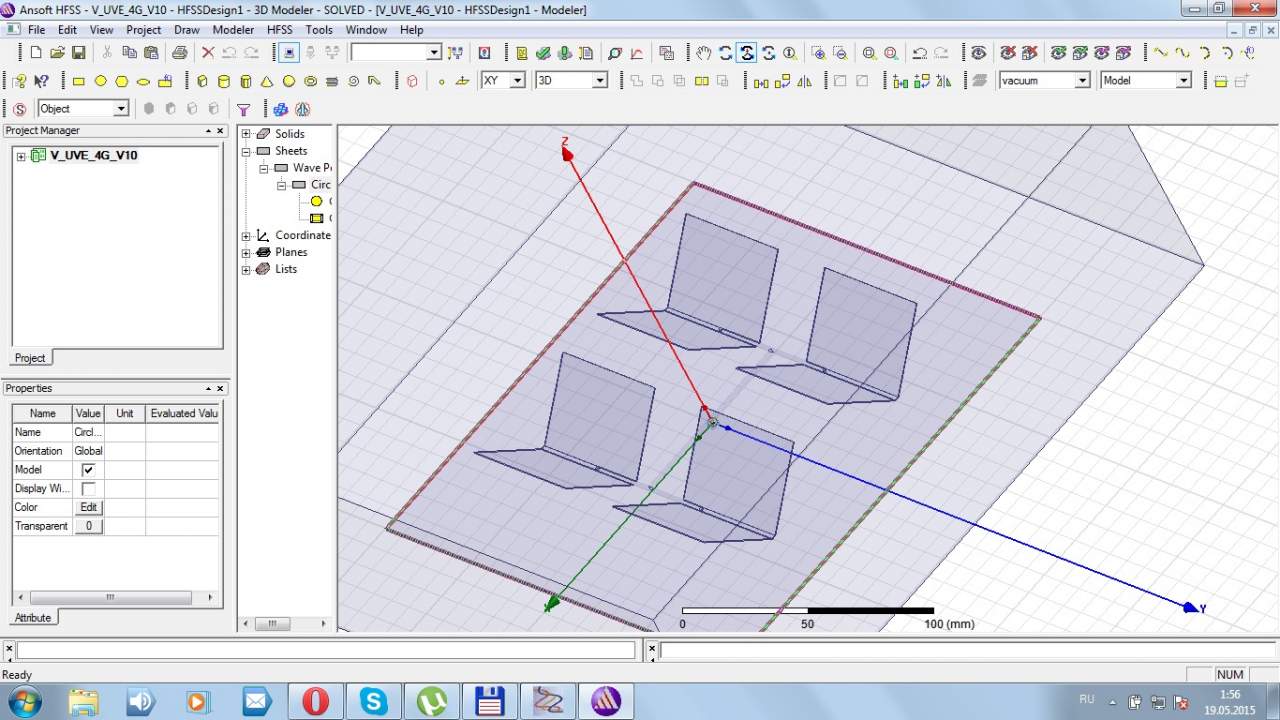Click the circled S icon beside Object dropdown
Image resolution: width=1280 pixels, height=720 pixels.
point(19,109)
